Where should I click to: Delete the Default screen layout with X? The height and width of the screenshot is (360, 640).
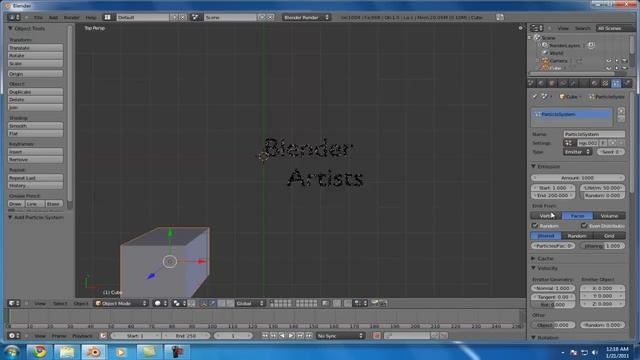182,17
